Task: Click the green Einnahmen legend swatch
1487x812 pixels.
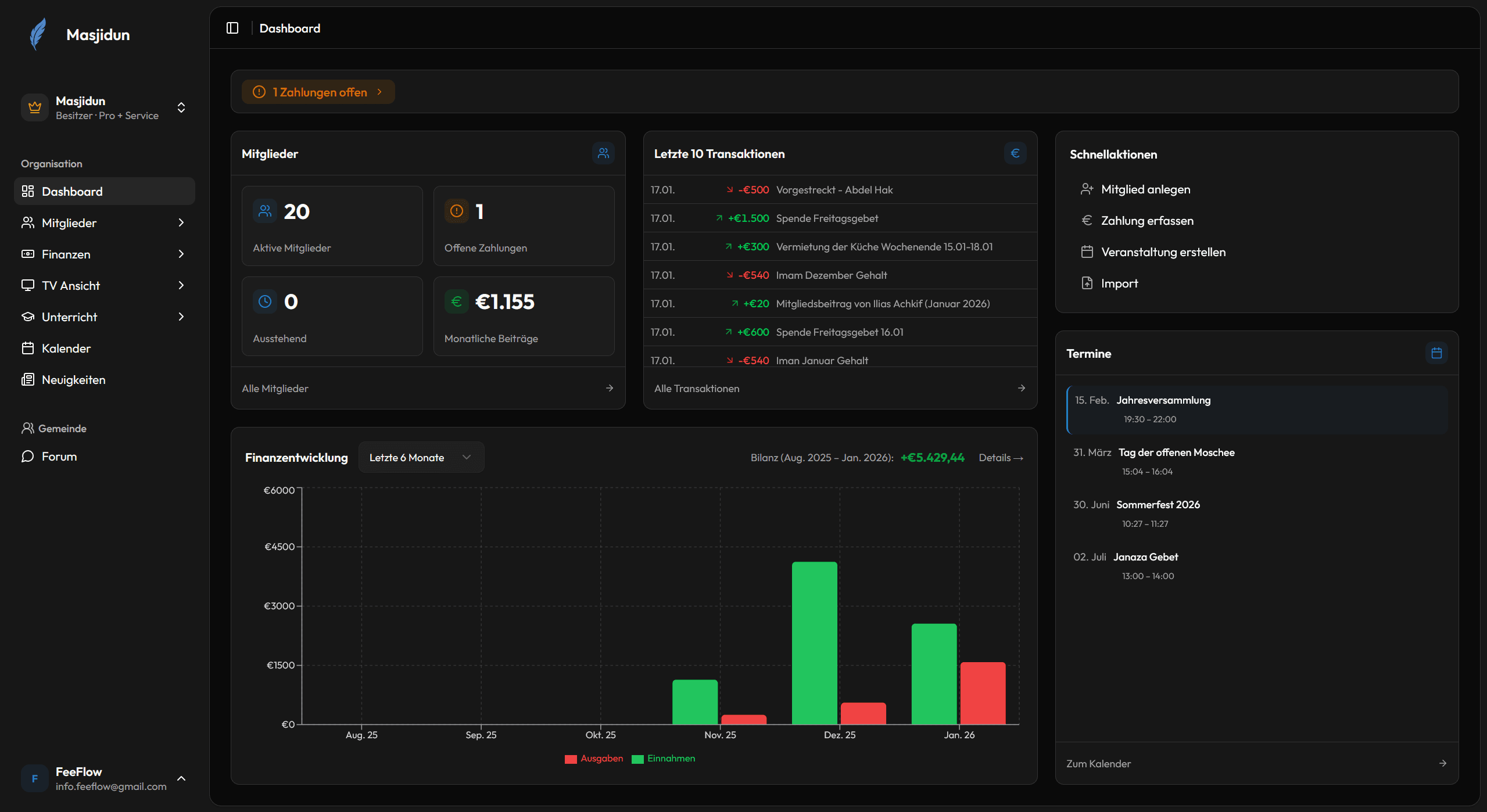Action: [637, 759]
